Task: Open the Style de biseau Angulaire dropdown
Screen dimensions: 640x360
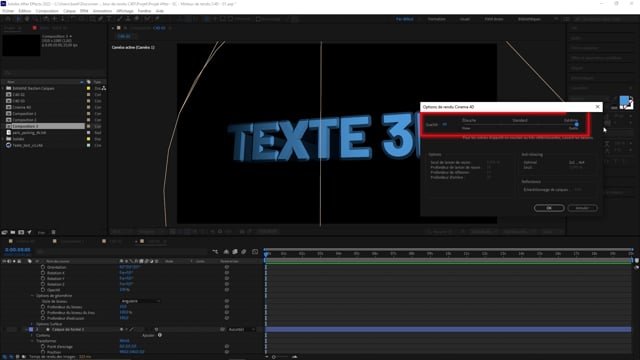Action: click(140, 301)
